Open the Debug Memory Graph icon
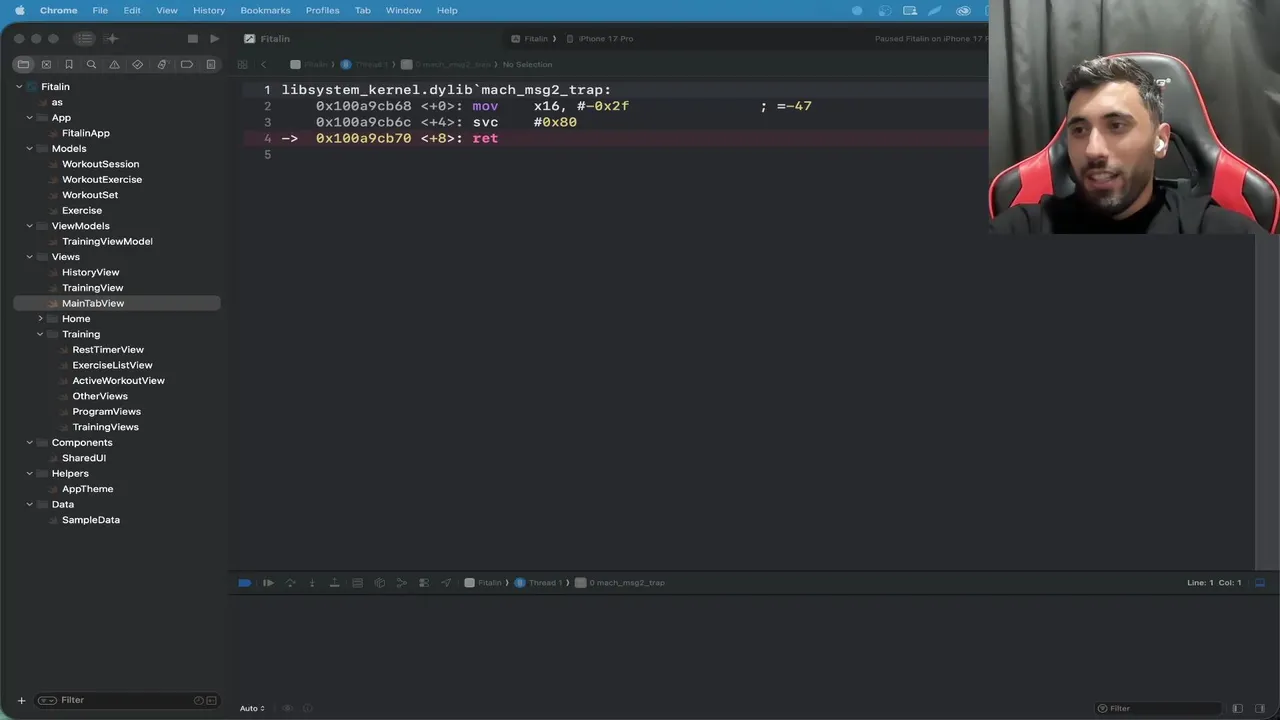 [x=379, y=583]
